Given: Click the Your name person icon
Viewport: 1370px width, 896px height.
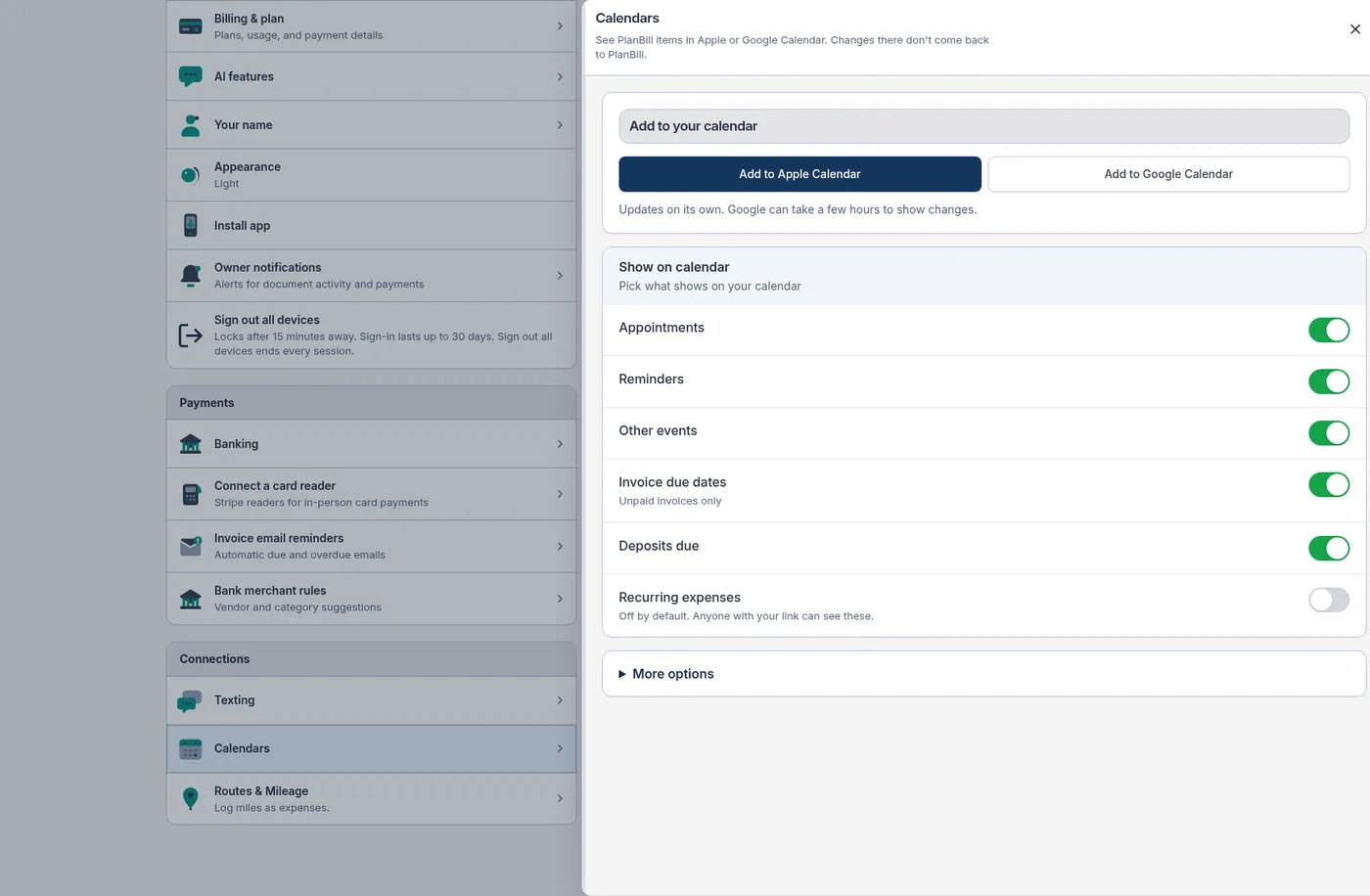Looking at the screenshot, I should (191, 125).
